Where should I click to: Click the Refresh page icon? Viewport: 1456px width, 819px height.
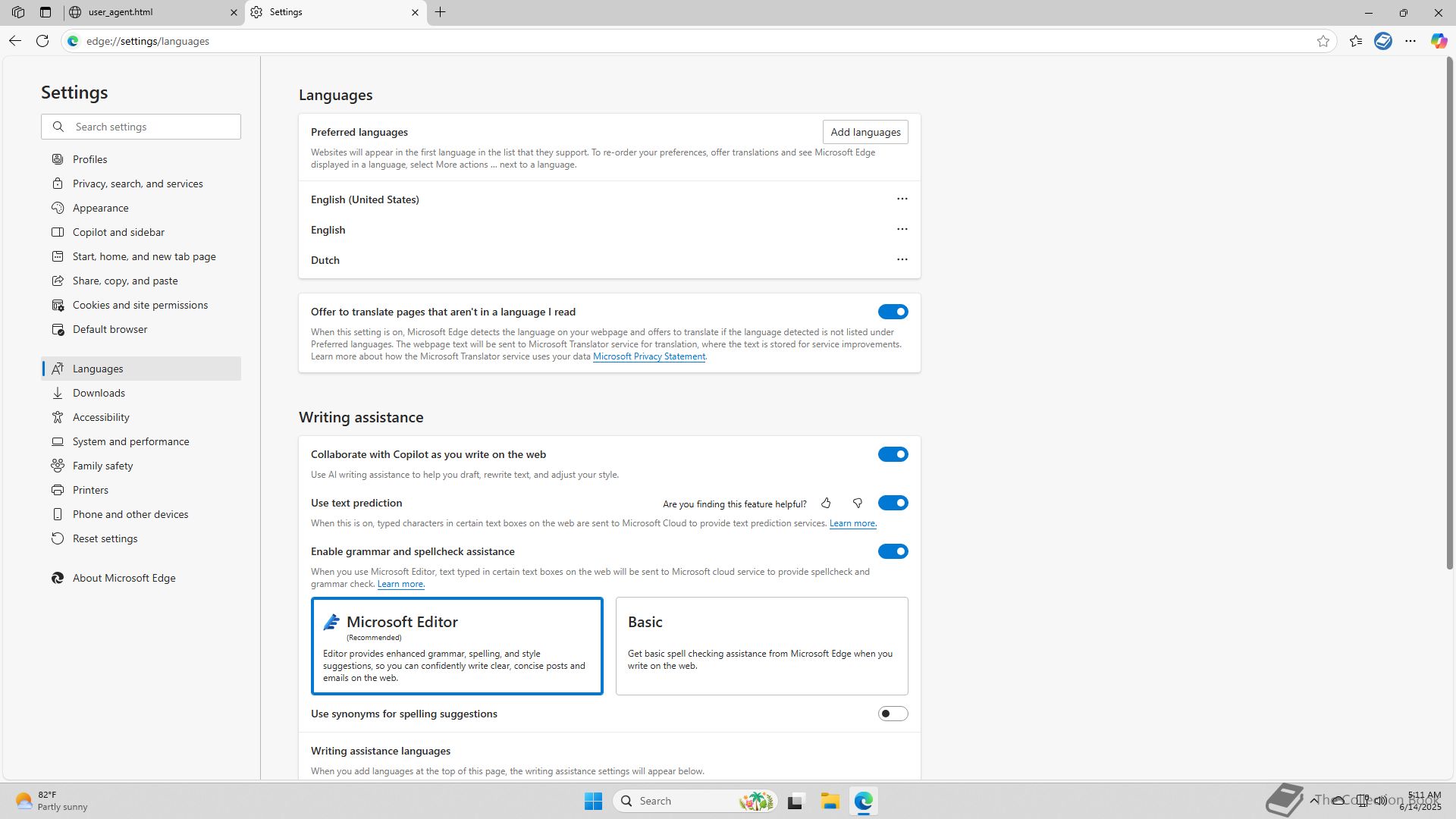point(42,41)
